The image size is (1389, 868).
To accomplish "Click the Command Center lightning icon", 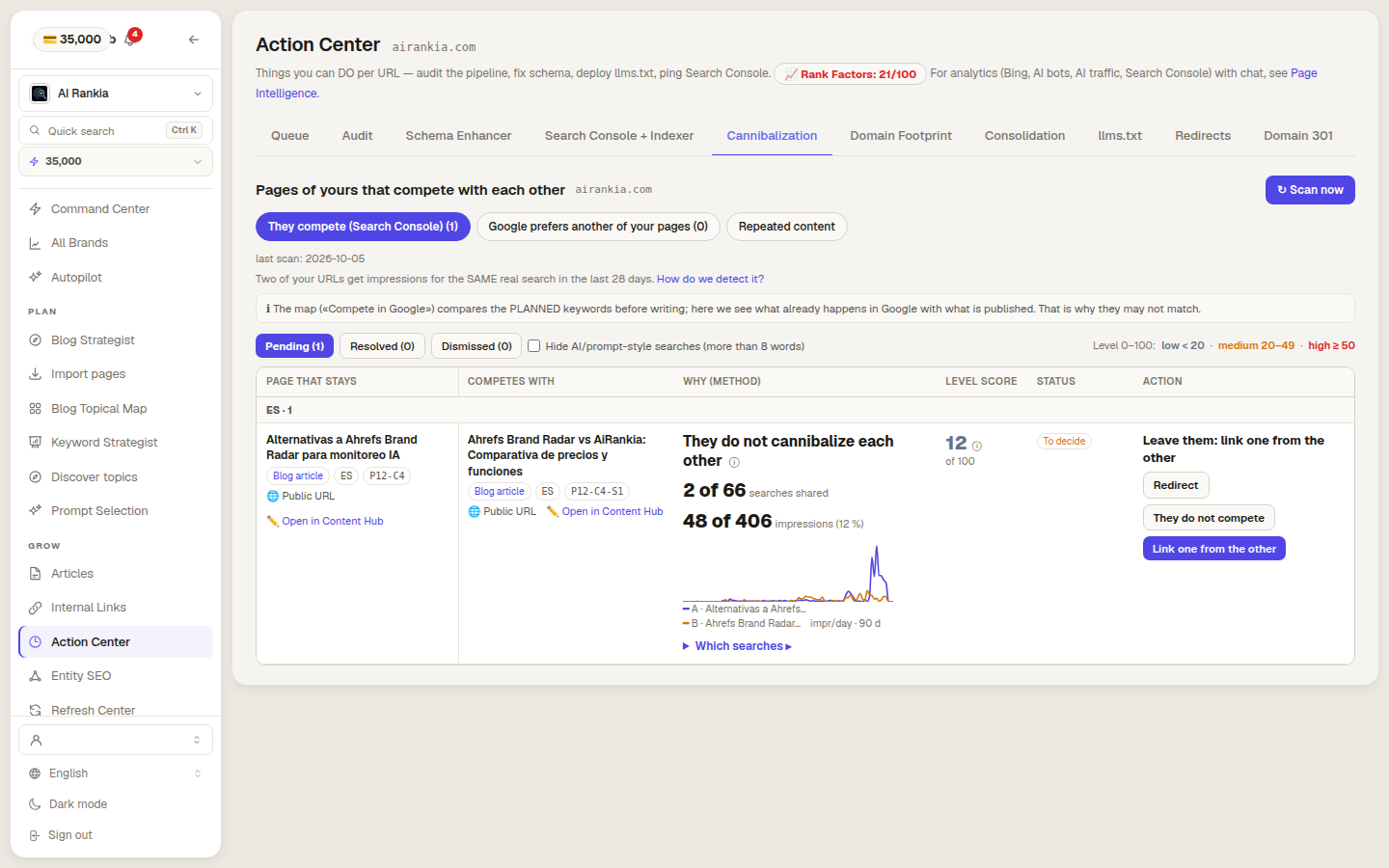I will [x=35, y=209].
